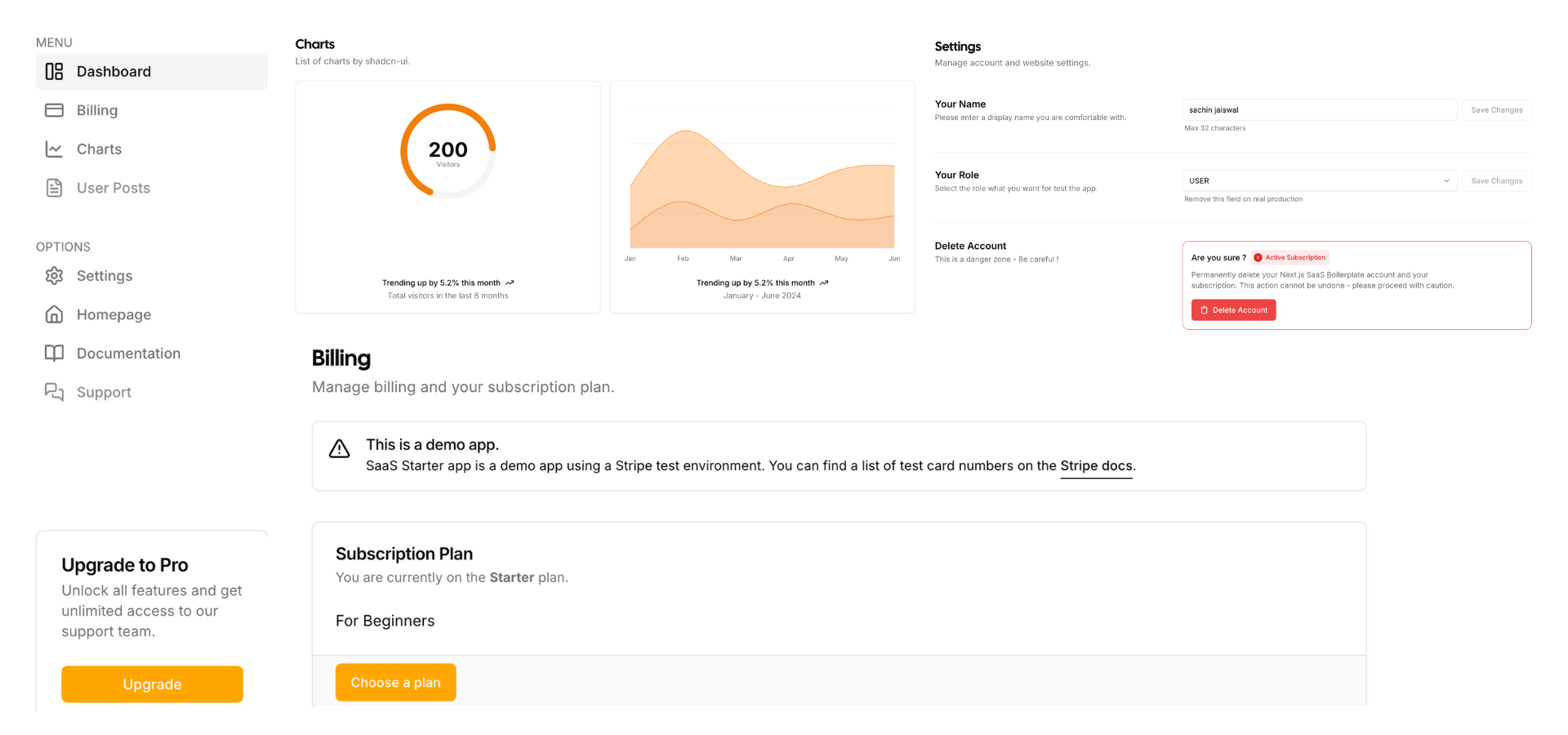
Task: Open the Stripe docs link
Action: click(1096, 465)
